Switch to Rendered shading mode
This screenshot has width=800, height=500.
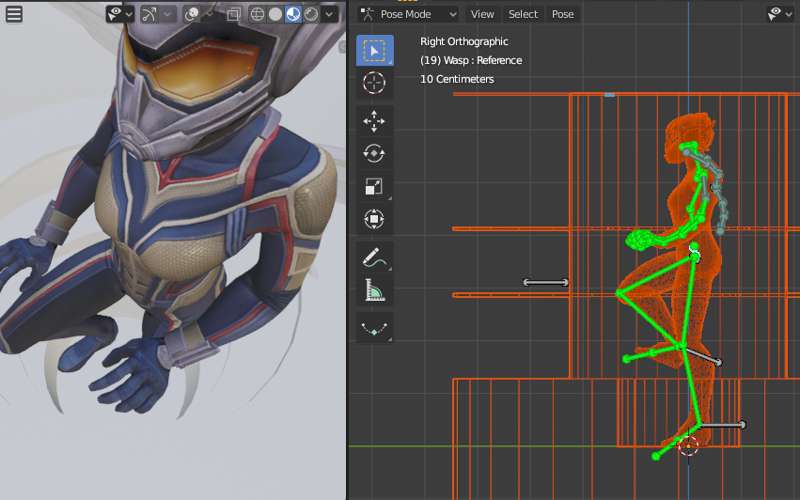click(311, 14)
